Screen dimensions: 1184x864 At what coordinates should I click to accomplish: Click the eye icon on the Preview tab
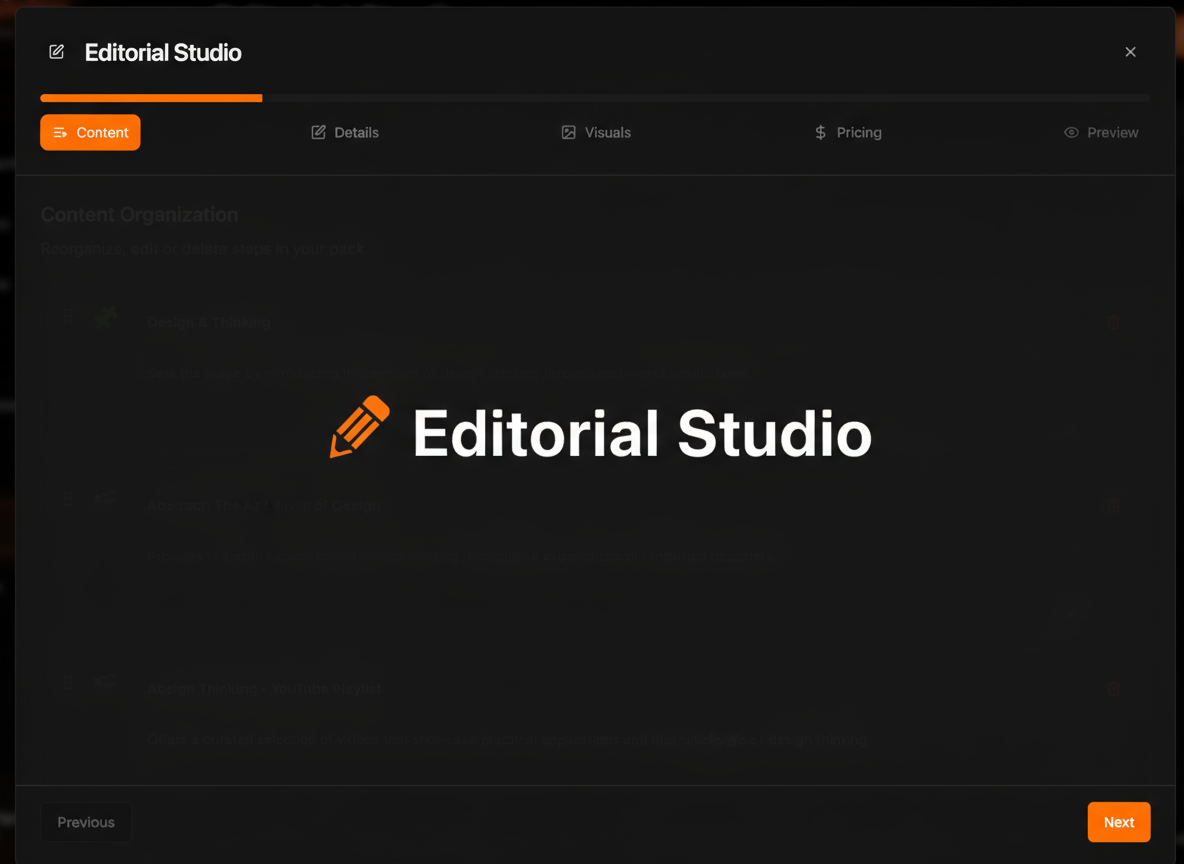pyautogui.click(x=1071, y=132)
